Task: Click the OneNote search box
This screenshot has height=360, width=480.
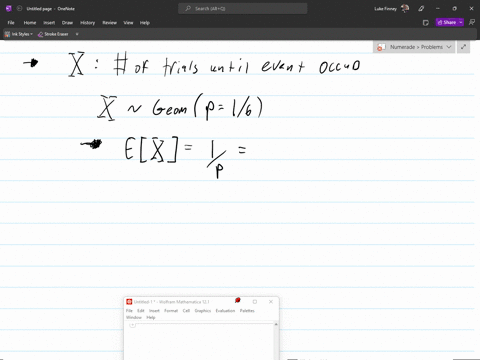Action: 243,9
